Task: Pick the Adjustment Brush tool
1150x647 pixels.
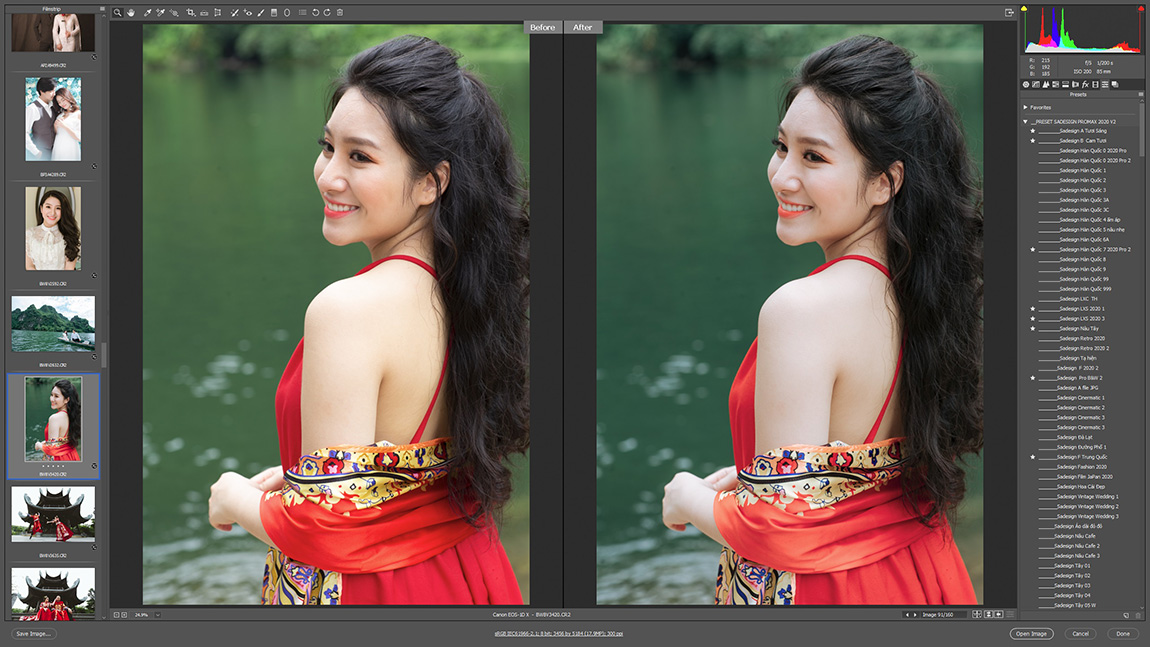Action: point(260,12)
